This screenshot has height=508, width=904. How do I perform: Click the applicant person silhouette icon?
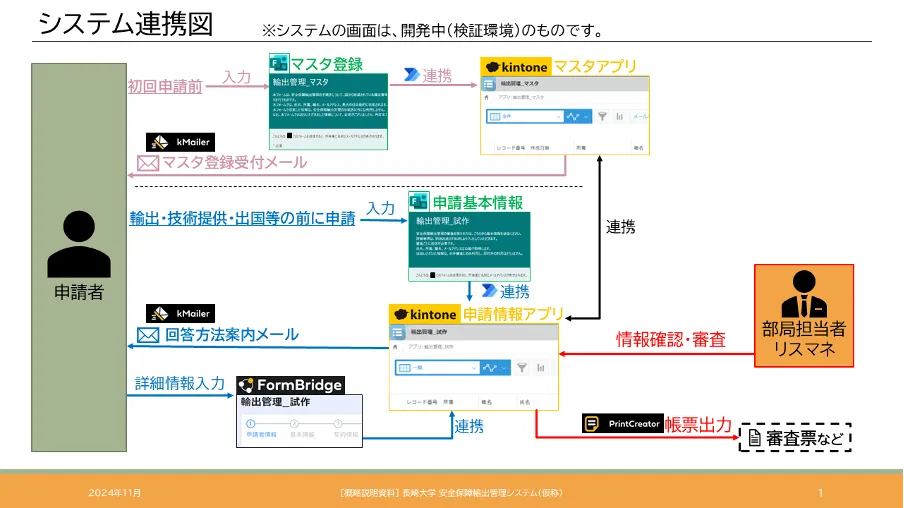click(79, 245)
